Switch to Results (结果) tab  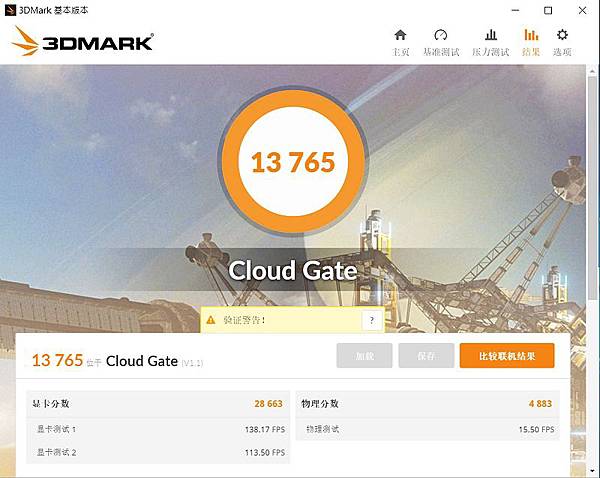point(531,43)
